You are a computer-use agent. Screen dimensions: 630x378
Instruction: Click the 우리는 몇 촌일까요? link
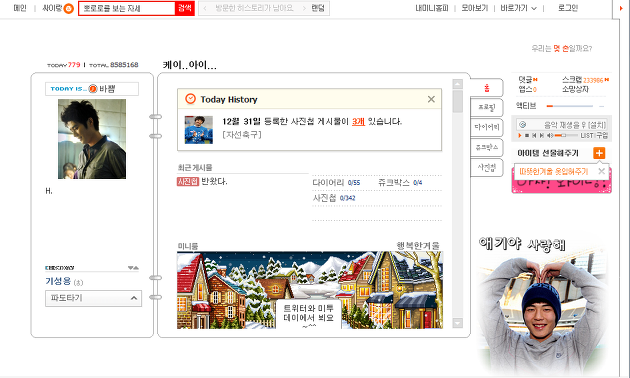pyautogui.click(x=561, y=48)
